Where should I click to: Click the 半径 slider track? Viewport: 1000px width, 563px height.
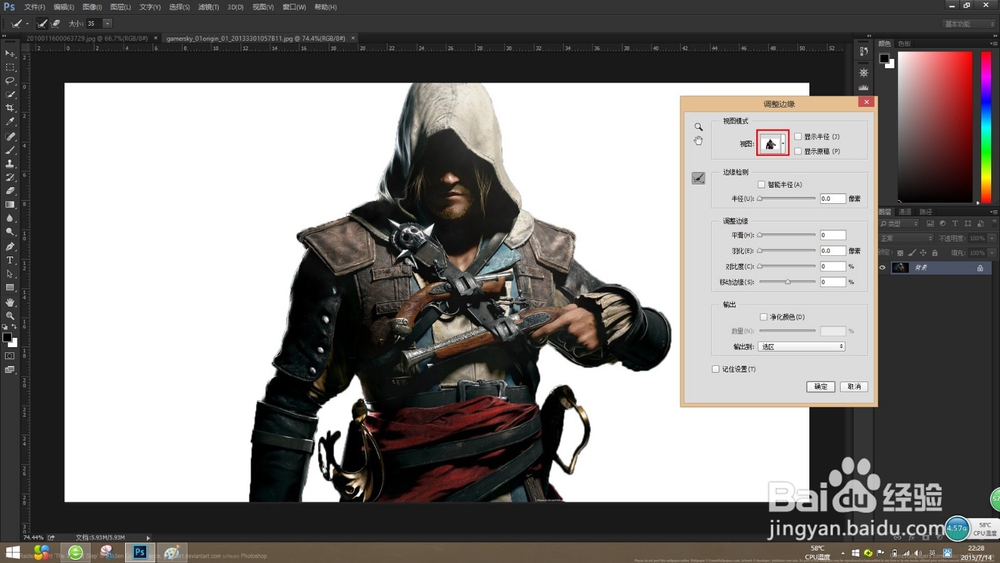(x=787, y=199)
